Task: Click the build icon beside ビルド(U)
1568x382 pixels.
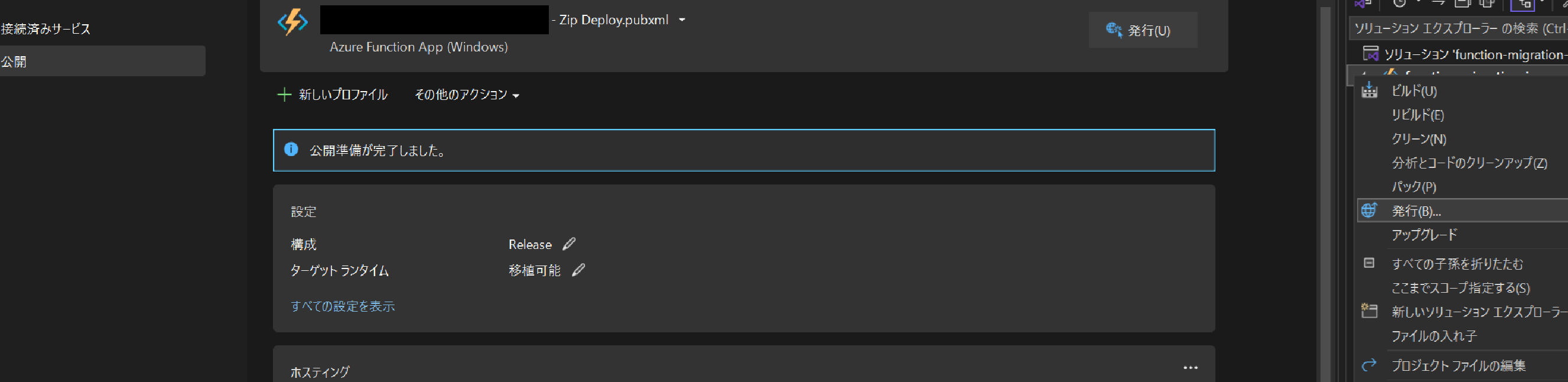Action: pos(1369,91)
